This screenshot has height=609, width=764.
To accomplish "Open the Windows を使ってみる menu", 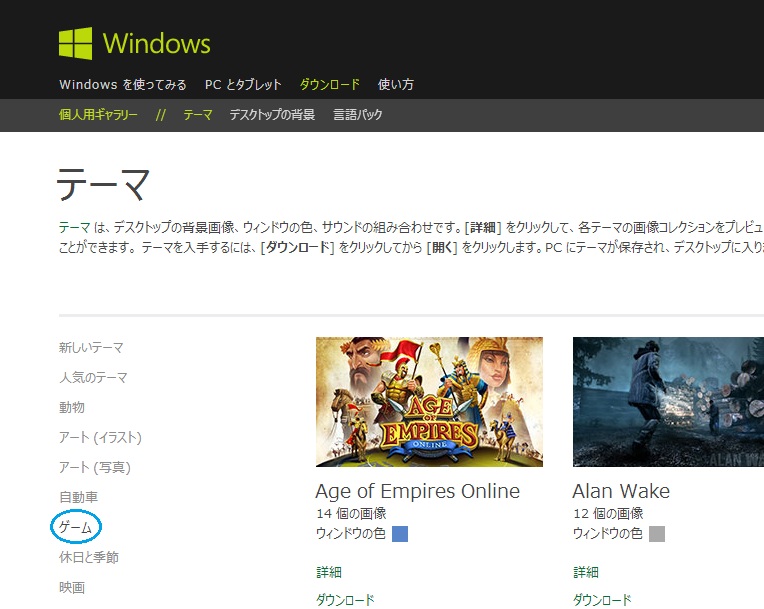I will point(123,85).
